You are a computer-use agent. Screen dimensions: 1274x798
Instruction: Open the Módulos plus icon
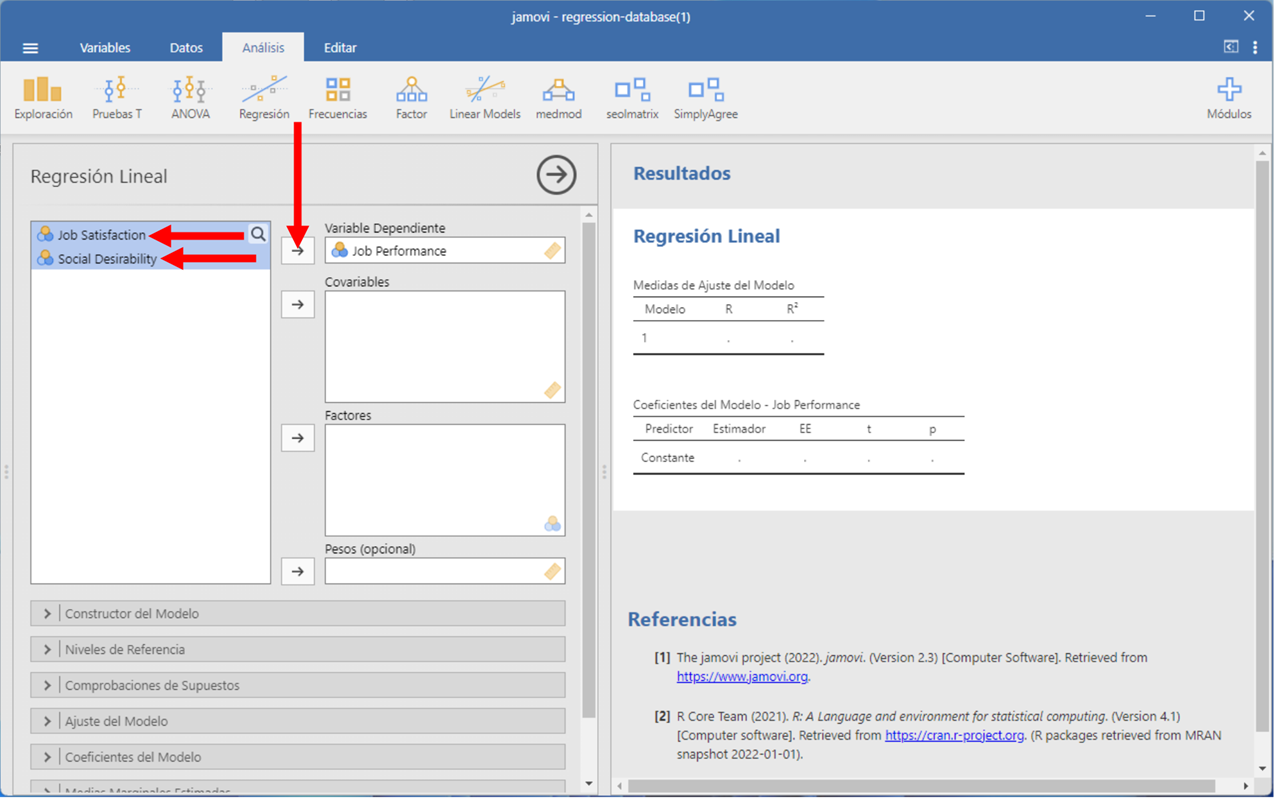coord(1228,98)
